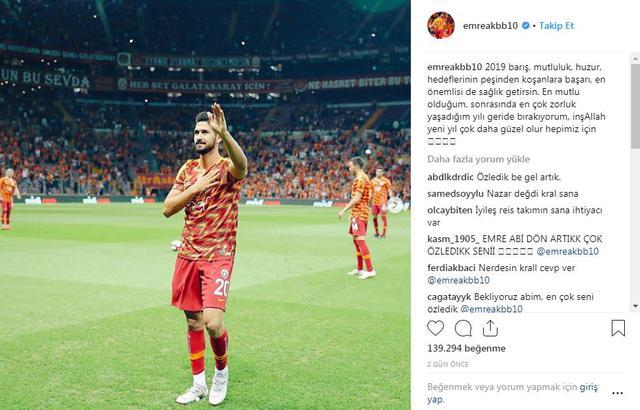
Task: Click the comments scrollbar up arrow
Action: (x=636, y=59)
